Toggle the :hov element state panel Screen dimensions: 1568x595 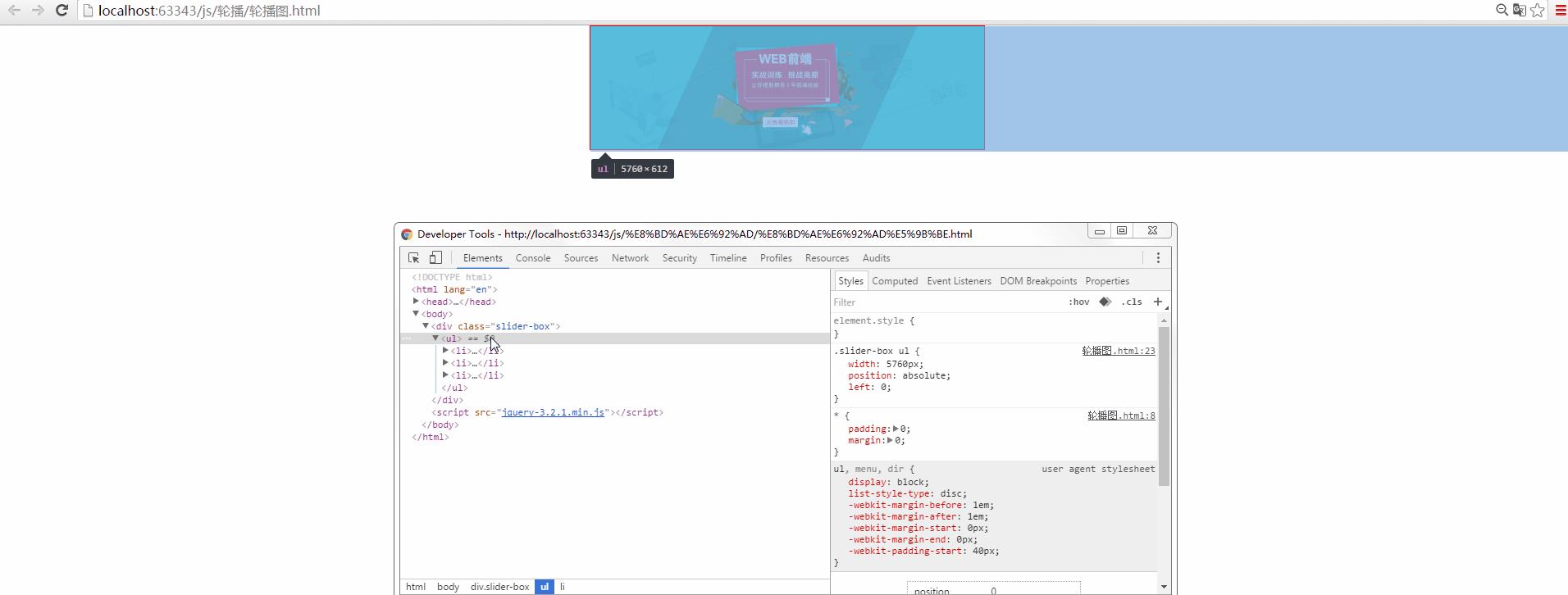[x=1078, y=302]
